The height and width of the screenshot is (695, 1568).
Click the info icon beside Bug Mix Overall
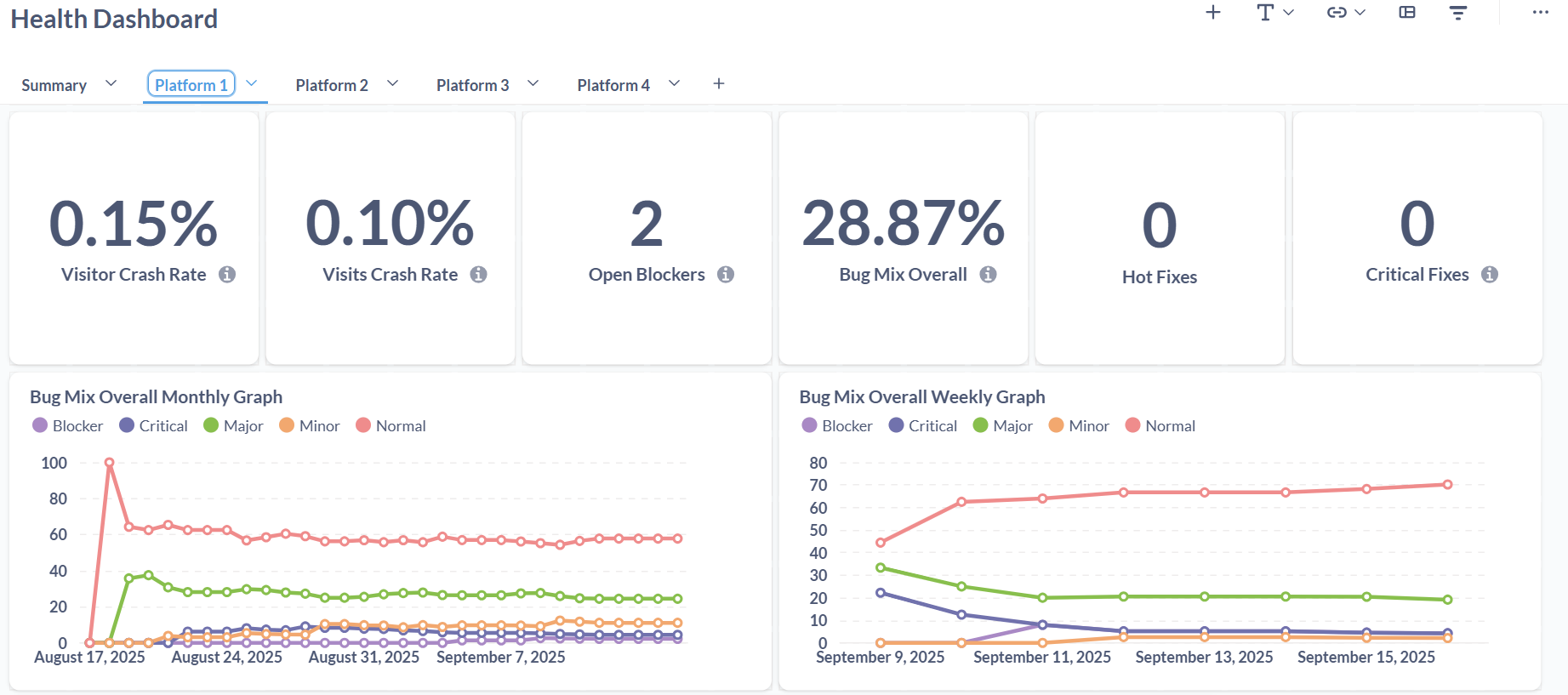click(988, 274)
